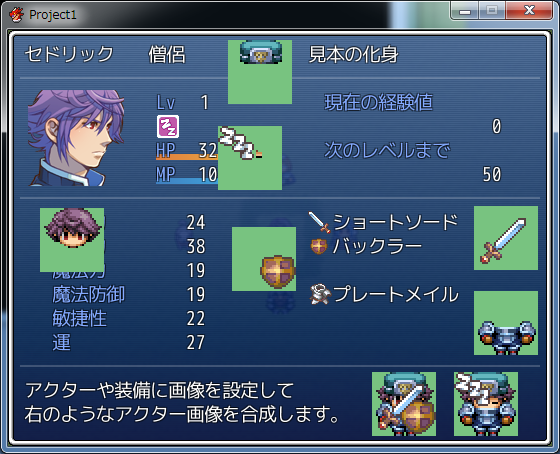Click the brown-haired chibi head tile
Image resolution: width=560 pixels, height=454 pixels.
[72, 240]
